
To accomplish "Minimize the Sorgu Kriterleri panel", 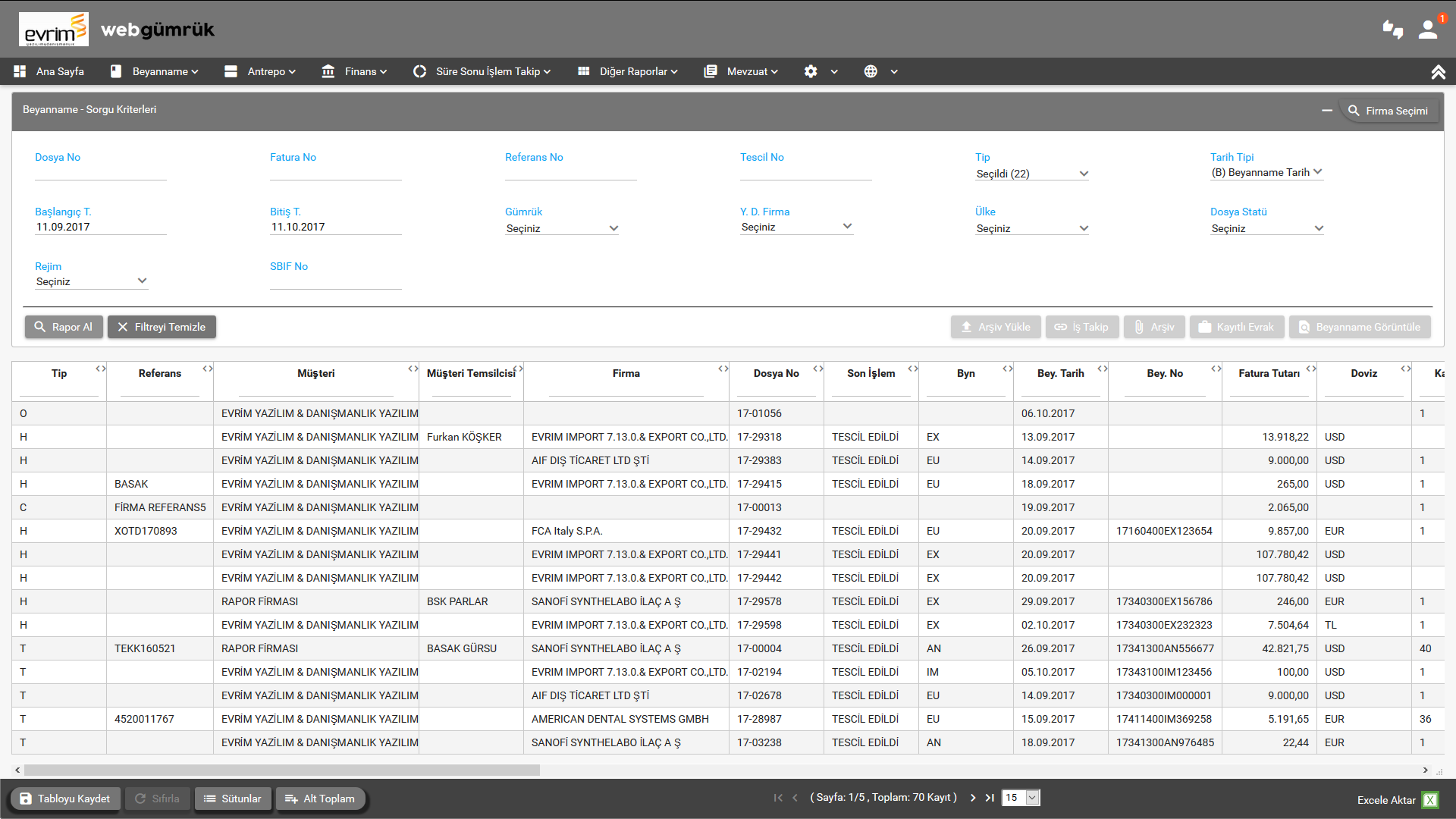I will 1327,111.
